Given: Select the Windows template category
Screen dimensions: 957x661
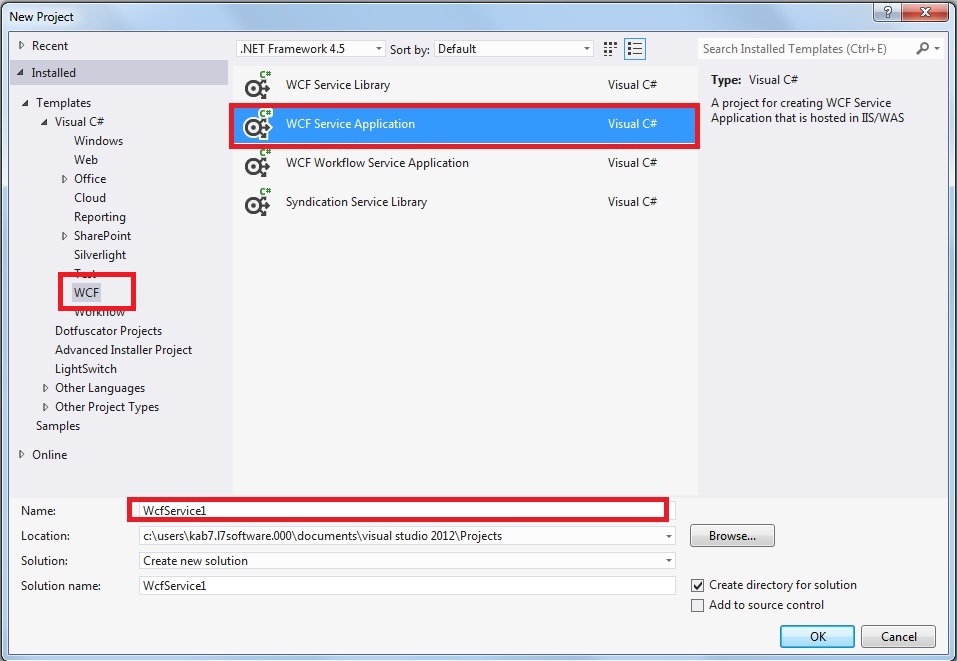Looking at the screenshot, I should tap(98, 141).
